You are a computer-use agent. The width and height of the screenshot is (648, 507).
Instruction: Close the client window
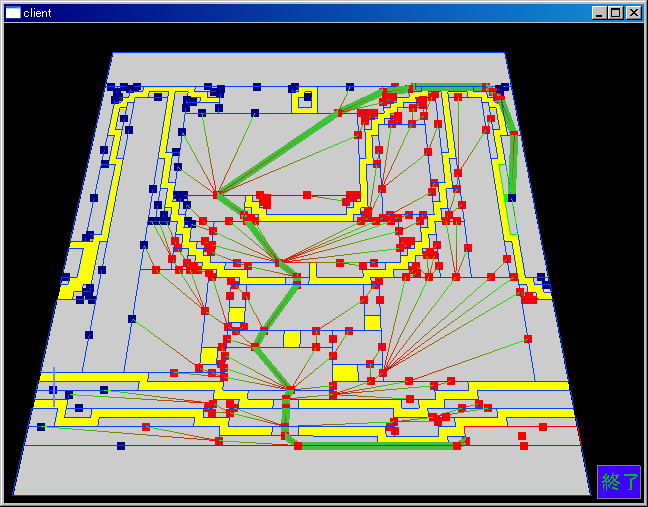(x=634, y=13)
